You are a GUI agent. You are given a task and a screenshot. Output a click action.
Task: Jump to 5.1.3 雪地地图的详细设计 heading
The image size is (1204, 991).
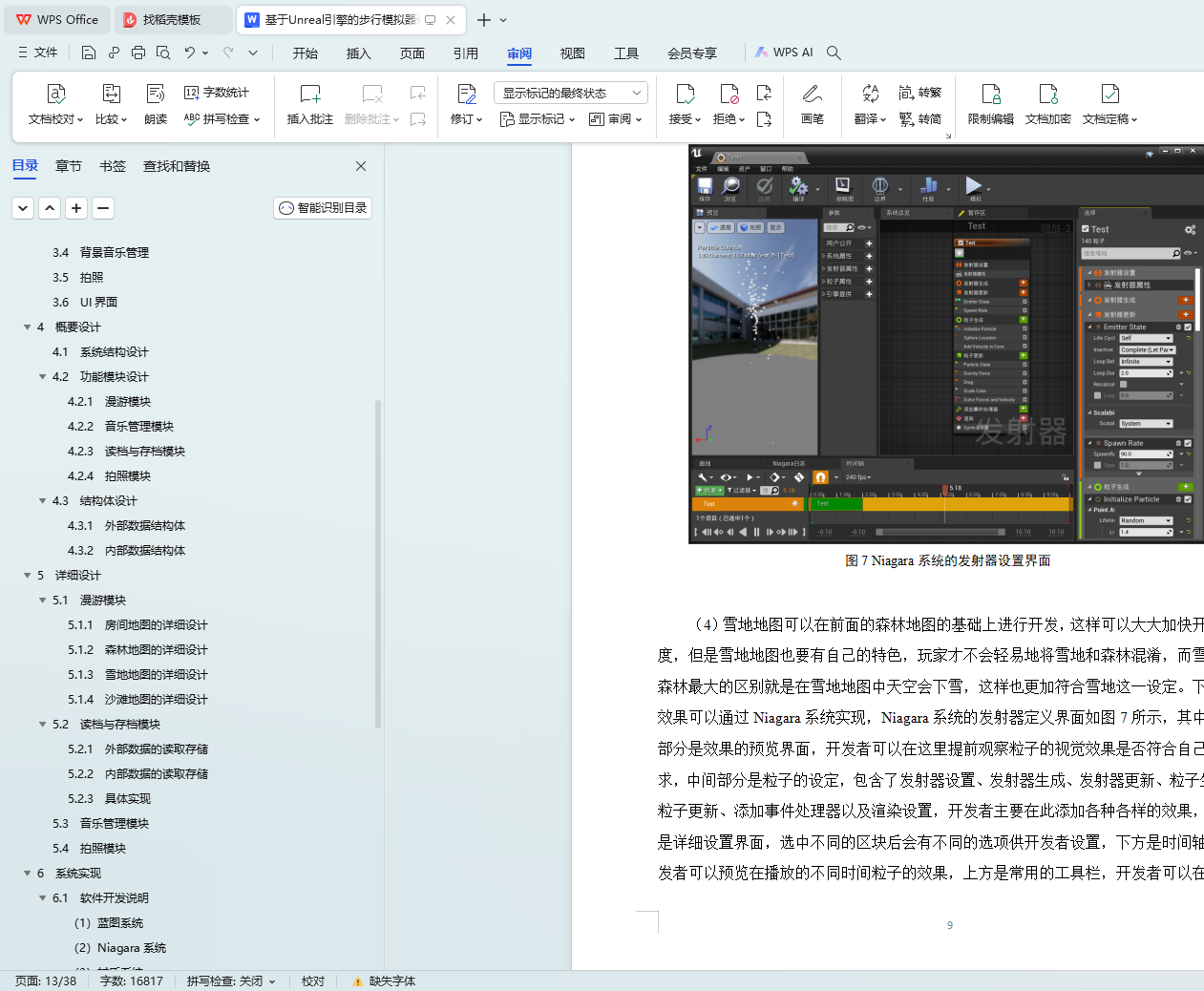156,675
